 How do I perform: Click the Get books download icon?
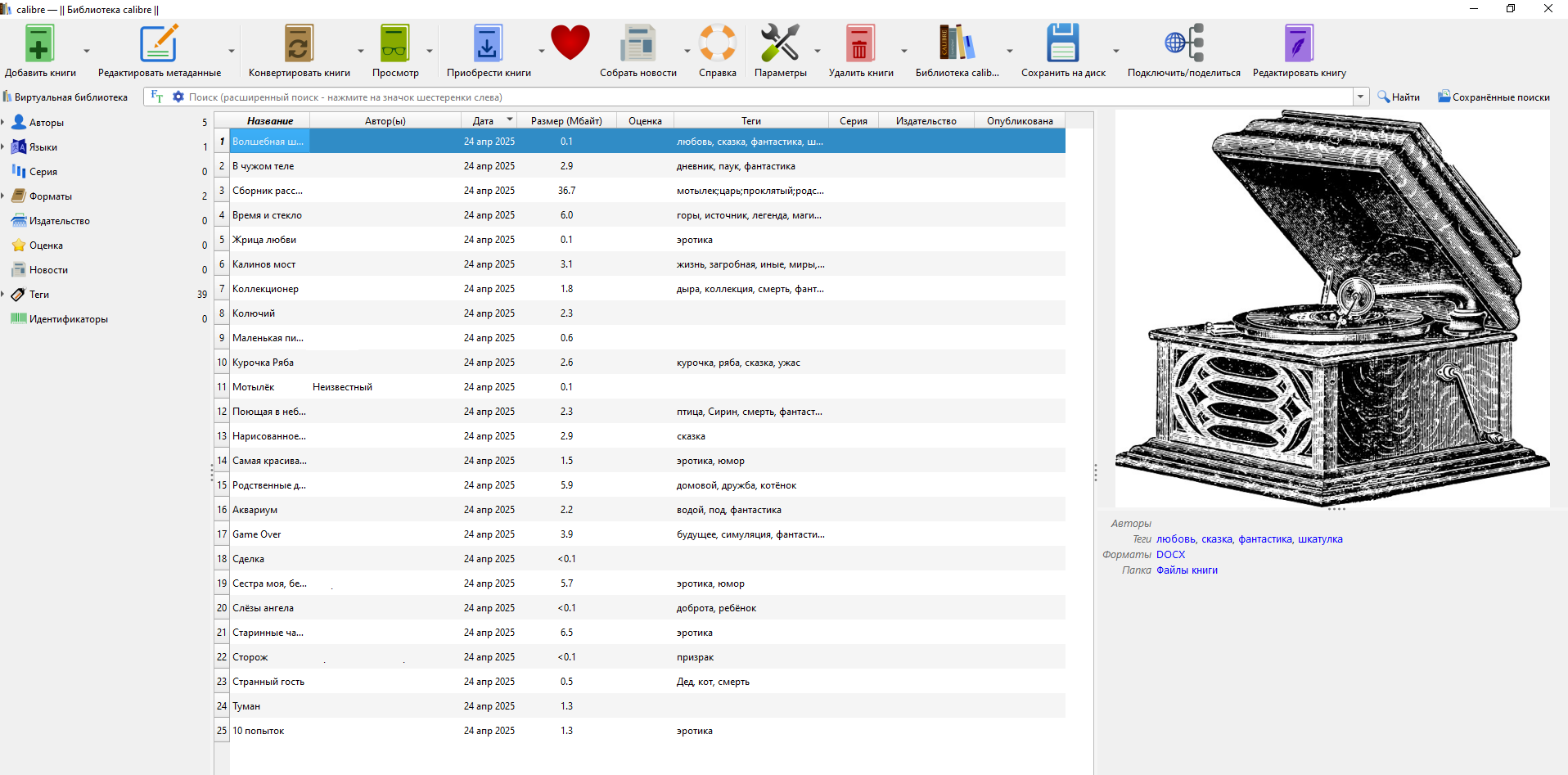click(488, 43)
